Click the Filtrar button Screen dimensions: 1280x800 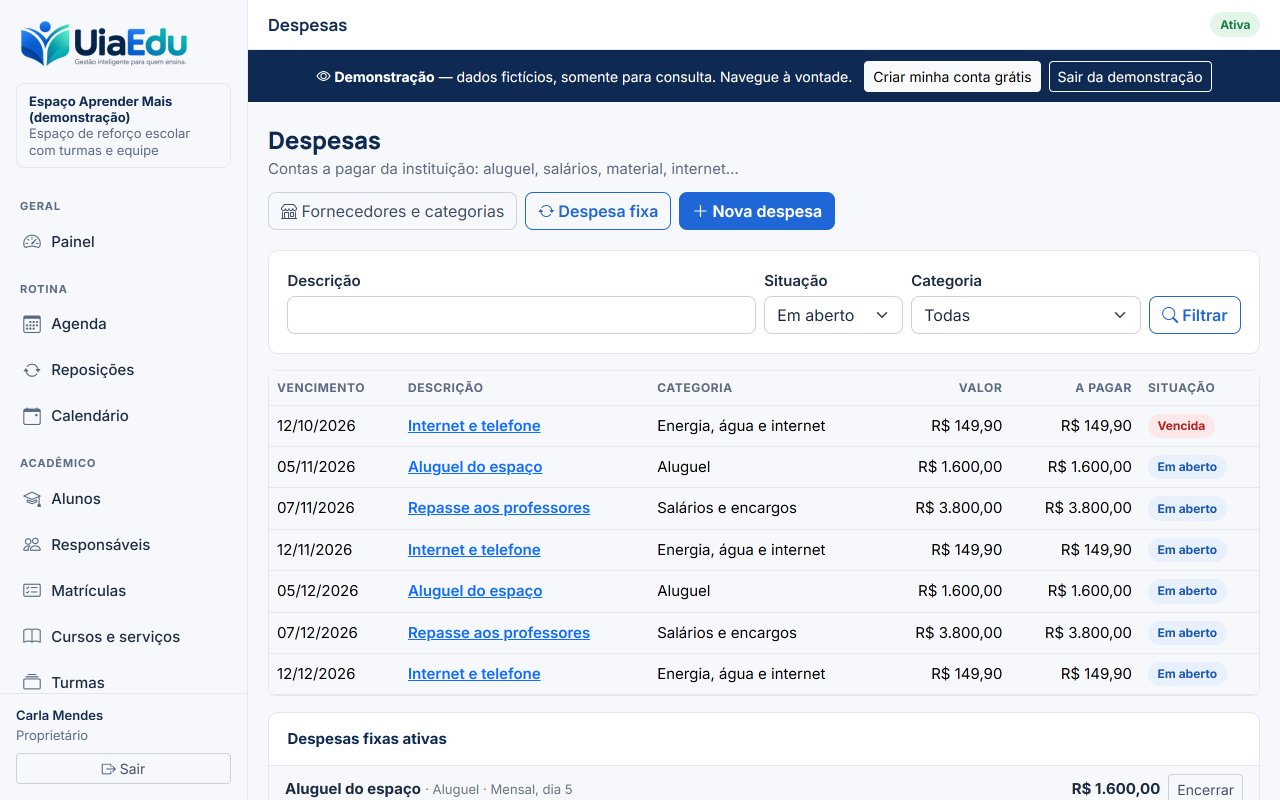1195,315
